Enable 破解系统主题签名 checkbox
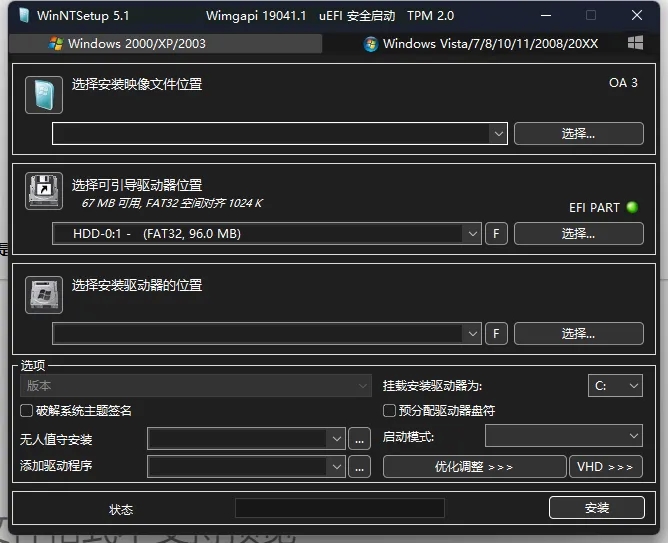 pyautogui.click(x=26, y=411)
